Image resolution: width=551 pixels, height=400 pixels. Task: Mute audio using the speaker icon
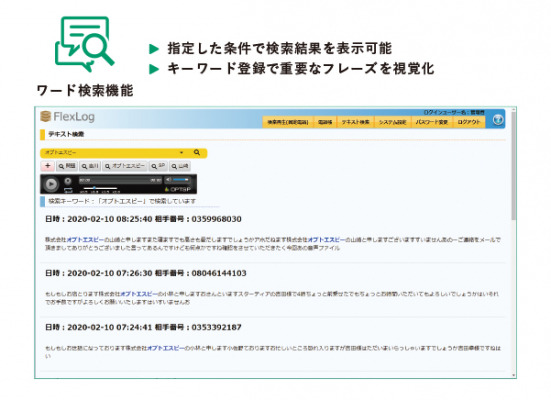(x=168, y=180)
